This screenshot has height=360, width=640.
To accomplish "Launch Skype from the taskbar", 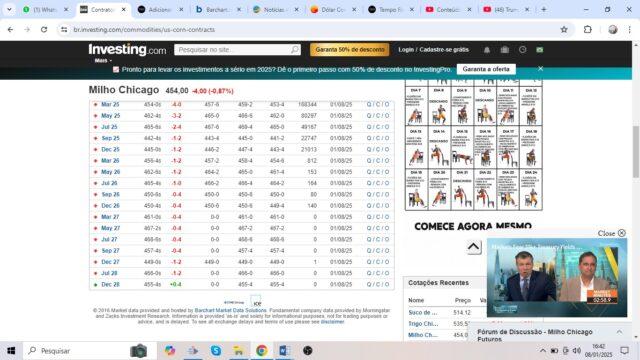I will [216, 351].
